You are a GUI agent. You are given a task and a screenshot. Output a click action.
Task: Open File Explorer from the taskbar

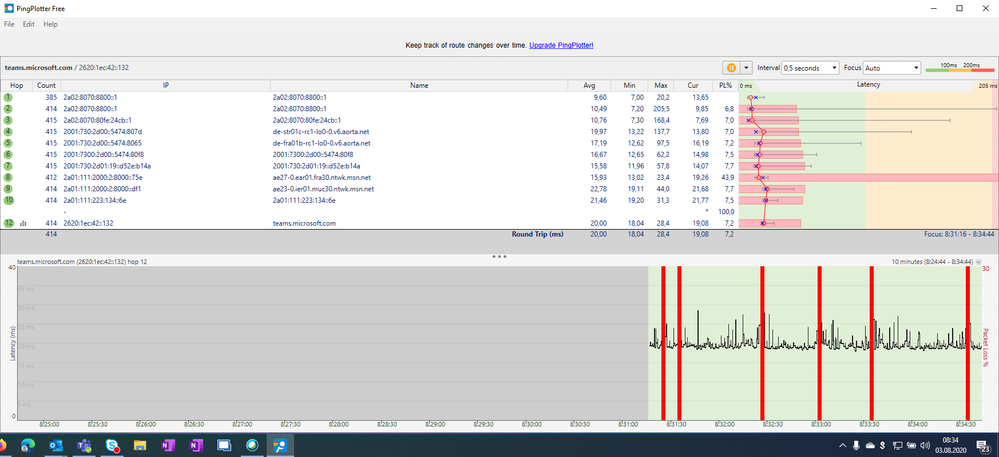pyautogui.click(x=140, y=445)
